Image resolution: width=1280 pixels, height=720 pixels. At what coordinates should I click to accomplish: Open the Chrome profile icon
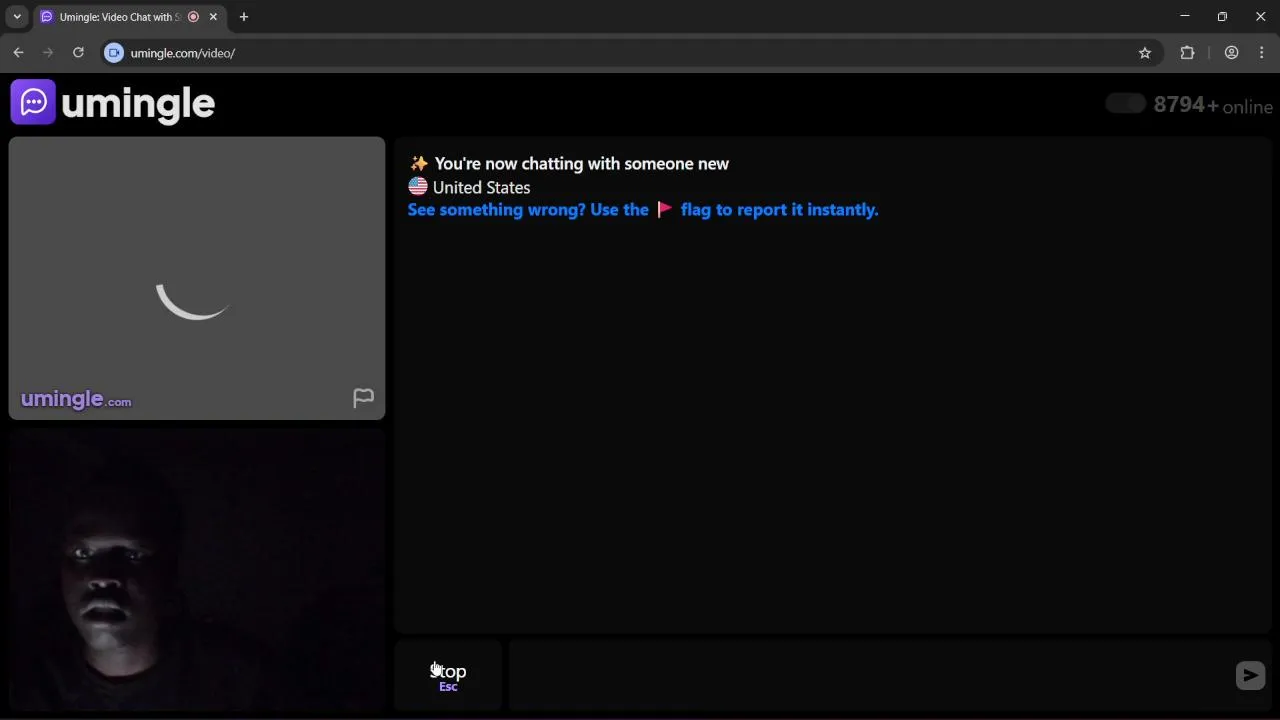coord(1231,53)
